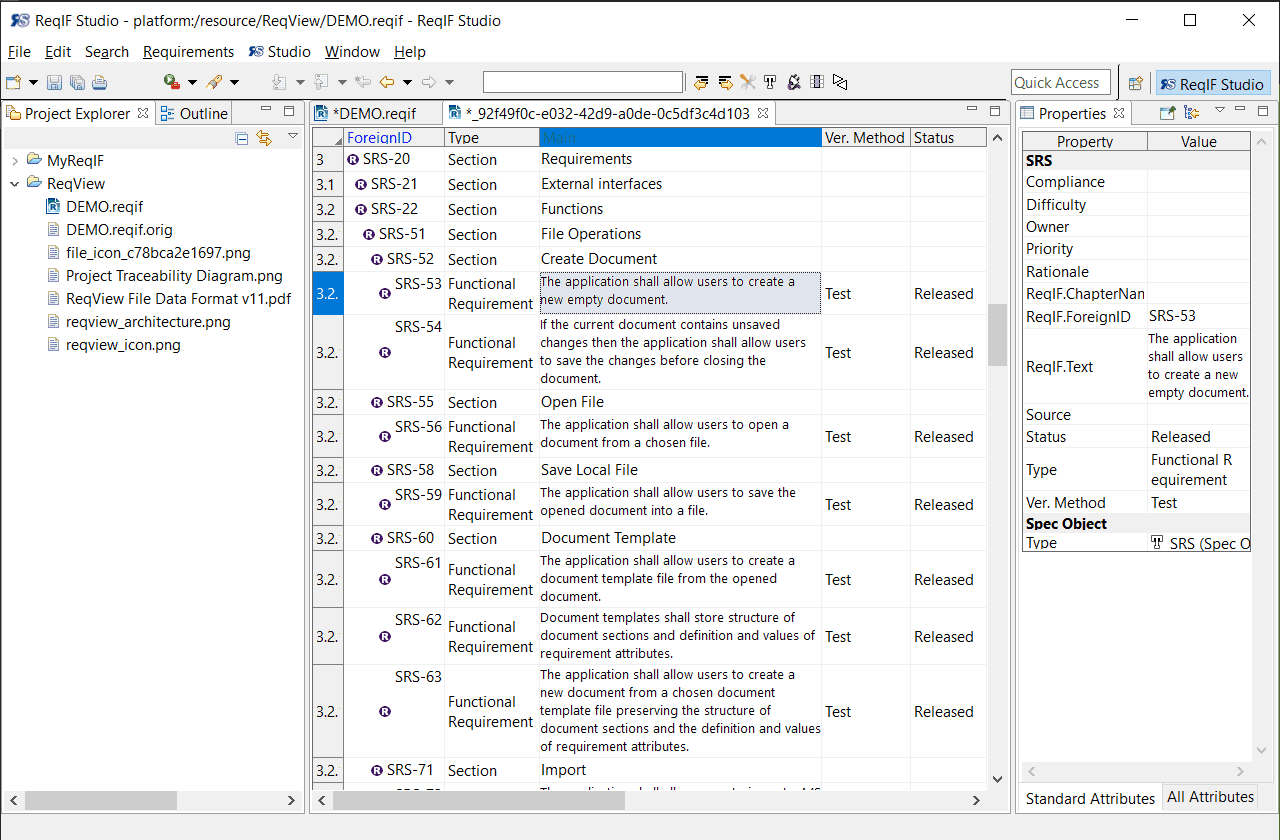Click the Print icon in toolbar
The image size is (1280, 840).
click(x=99, y=83)
